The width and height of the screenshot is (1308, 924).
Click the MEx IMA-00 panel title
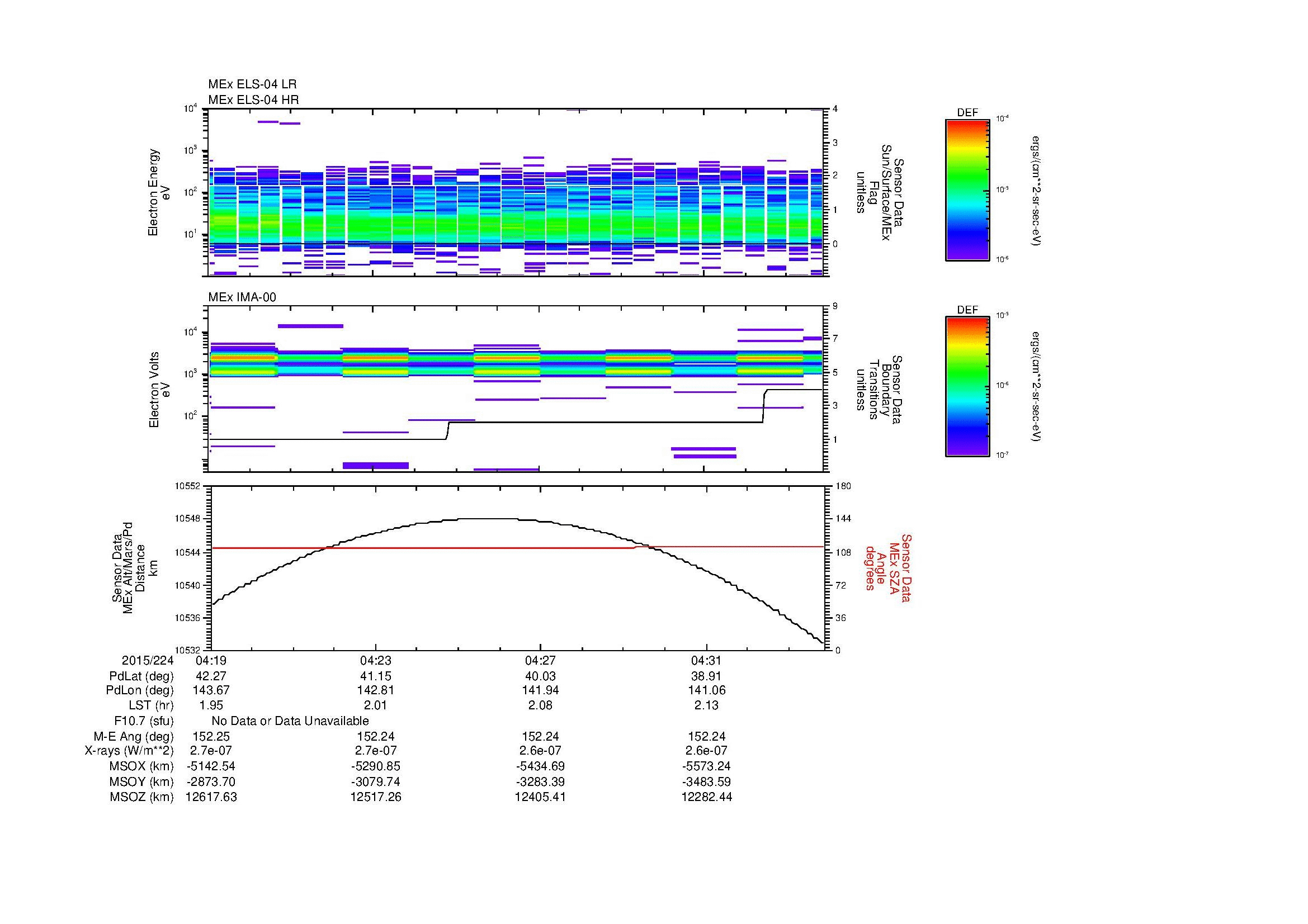point(242,297)
